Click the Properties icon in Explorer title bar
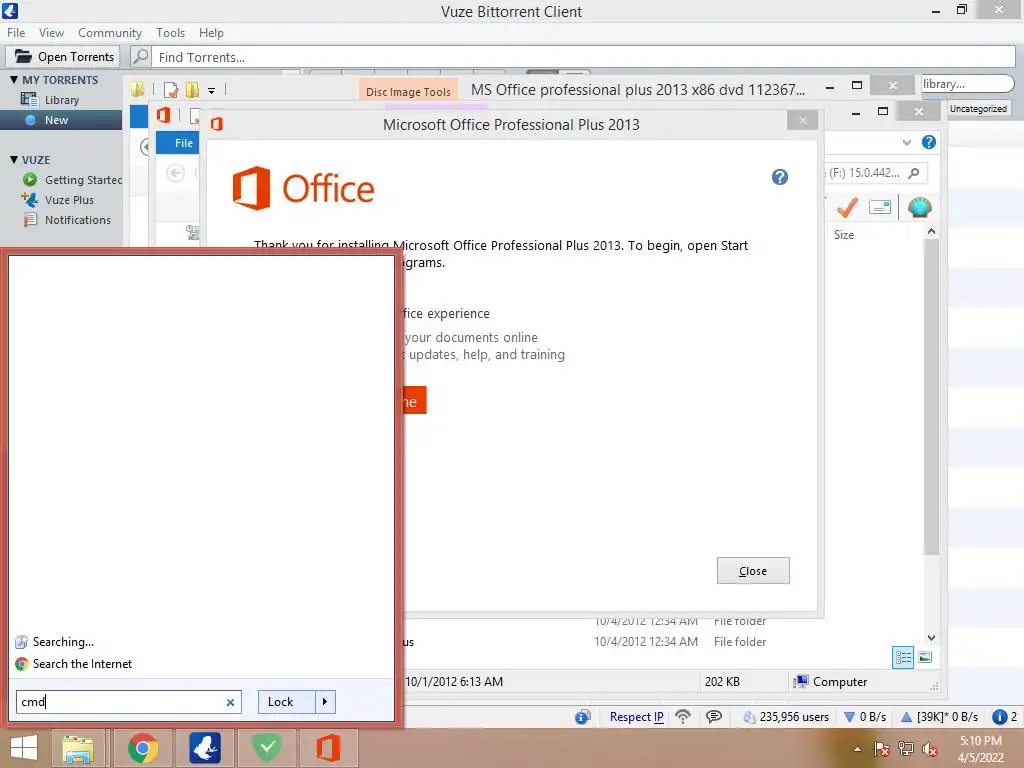This screenshot has width=1024, height=768. click(x=171, y=90)
